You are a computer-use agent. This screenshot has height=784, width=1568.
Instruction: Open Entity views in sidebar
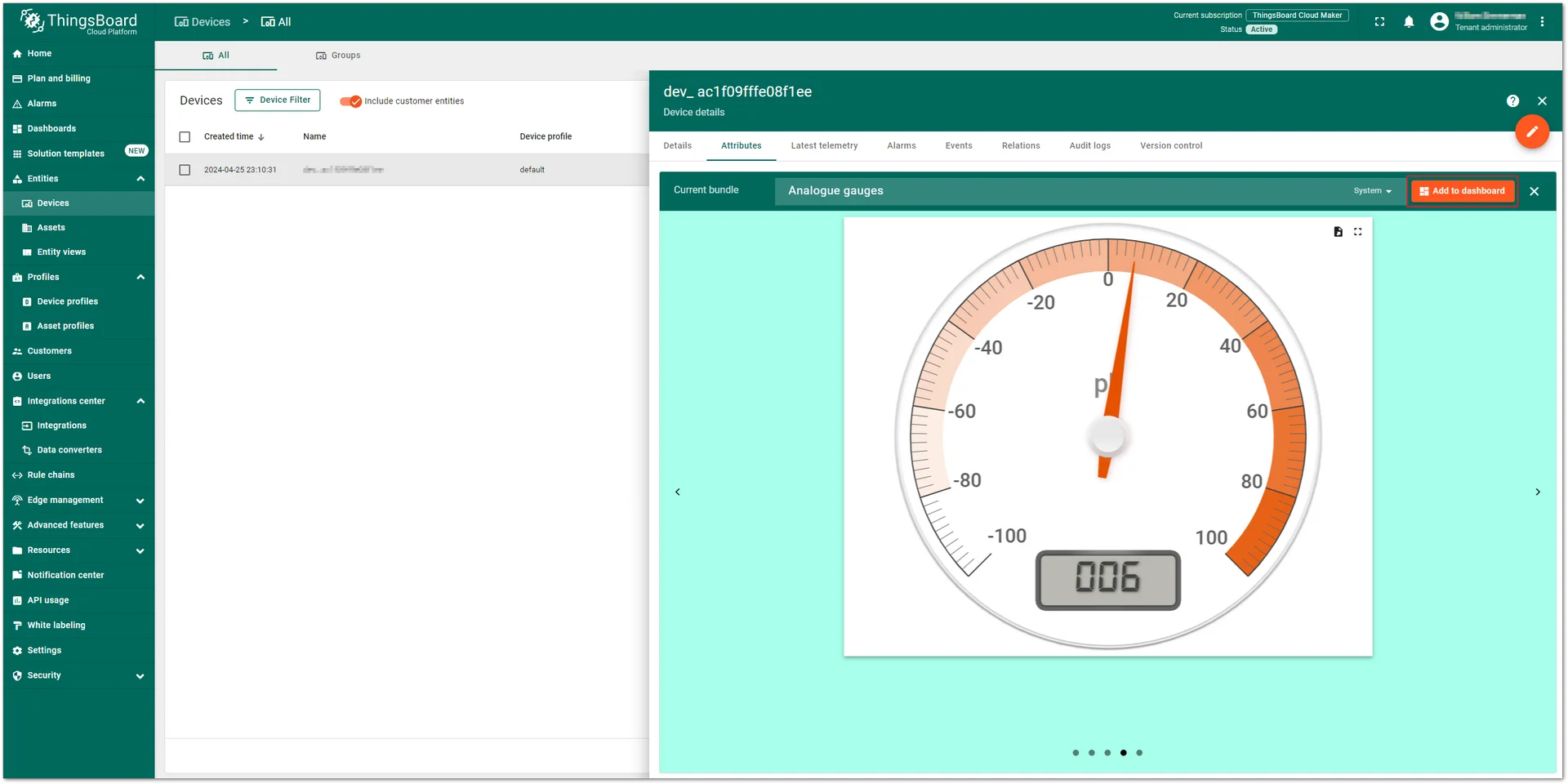tap(78, 252)
